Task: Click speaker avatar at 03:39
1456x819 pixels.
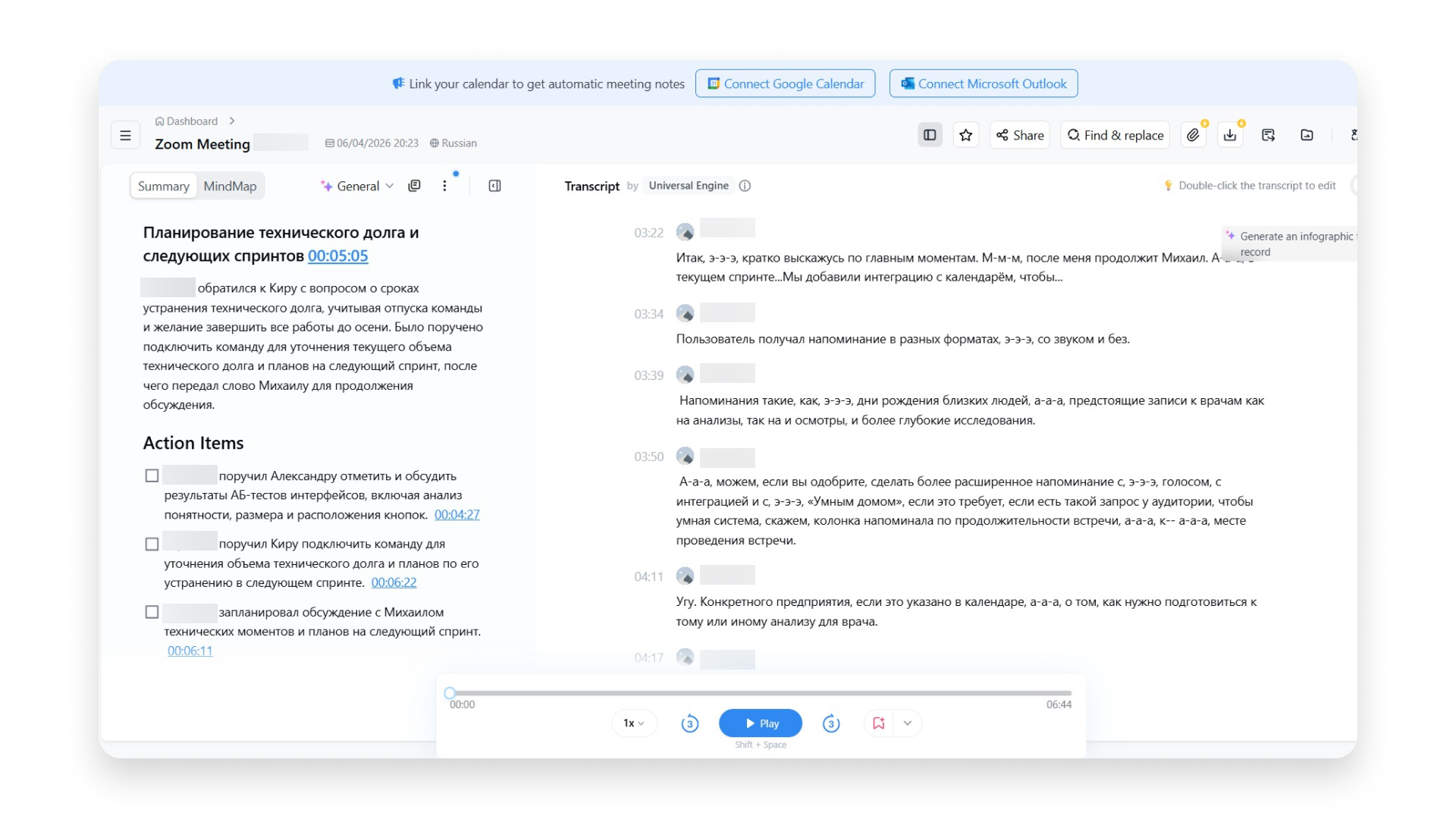Action: coord(685,375)
